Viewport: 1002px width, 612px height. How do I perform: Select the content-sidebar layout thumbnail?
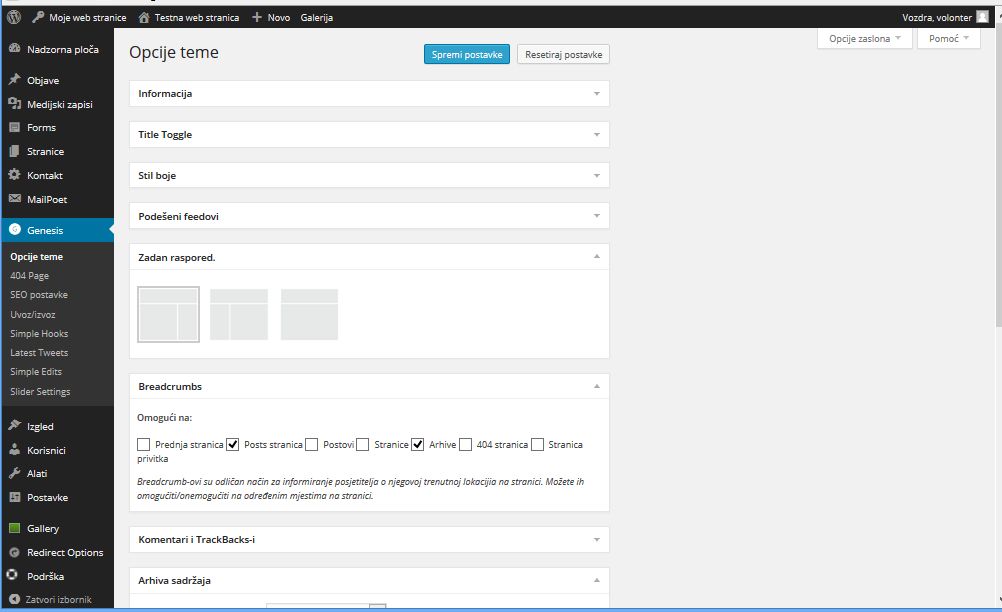coord(169,314)
